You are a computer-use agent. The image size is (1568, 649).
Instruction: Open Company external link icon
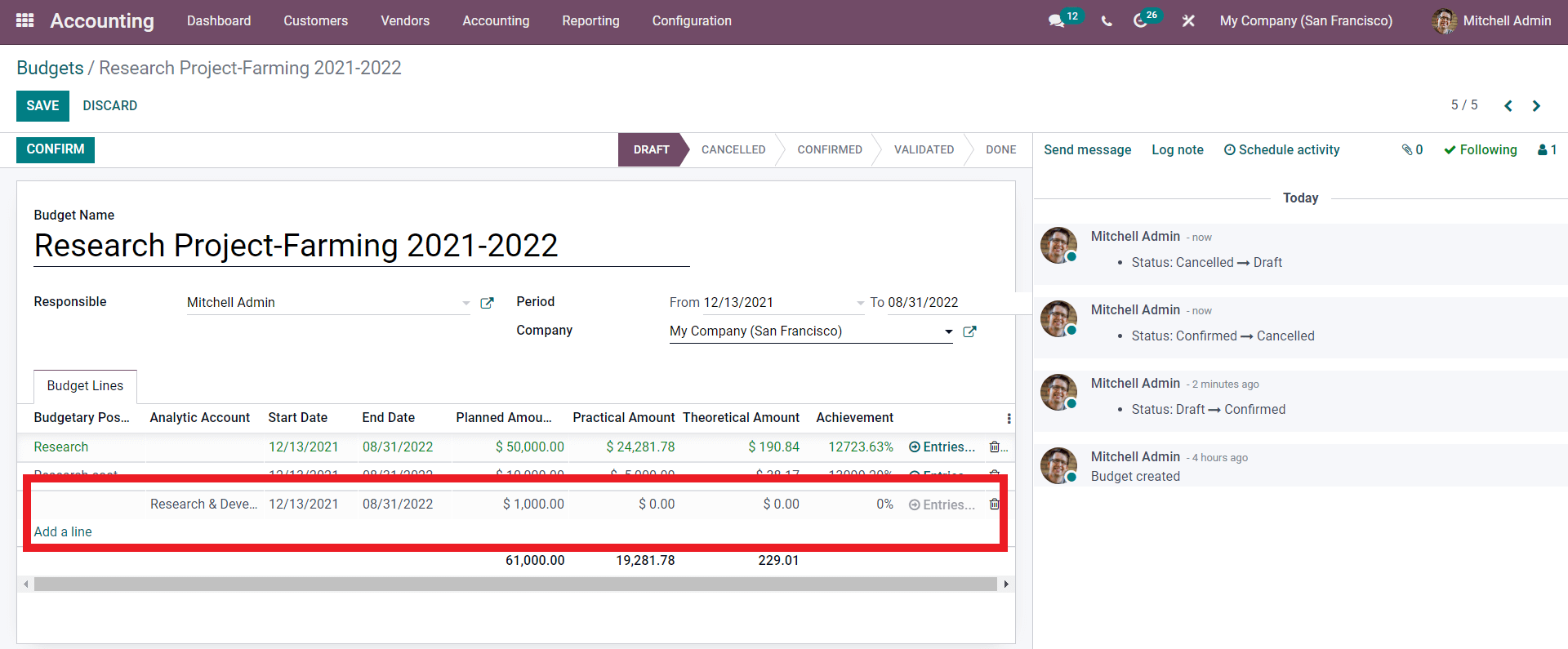tap(970, 331)
